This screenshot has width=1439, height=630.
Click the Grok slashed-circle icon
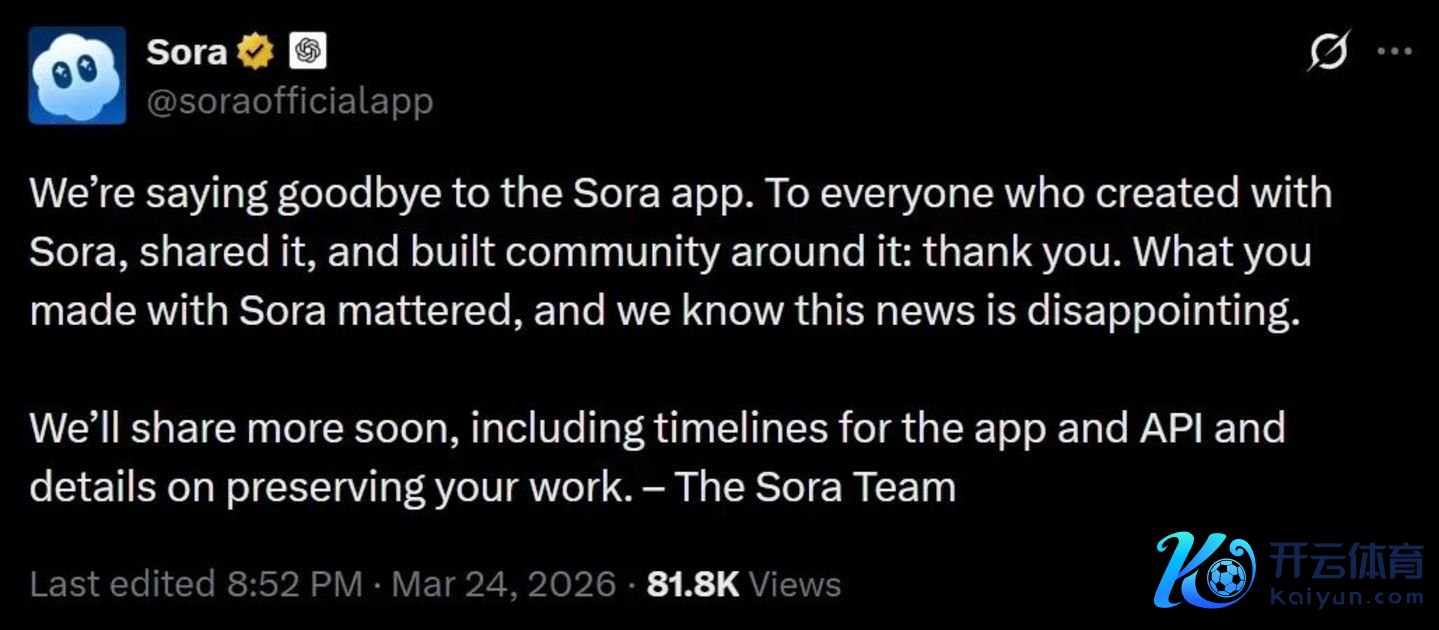[1329, 51]
